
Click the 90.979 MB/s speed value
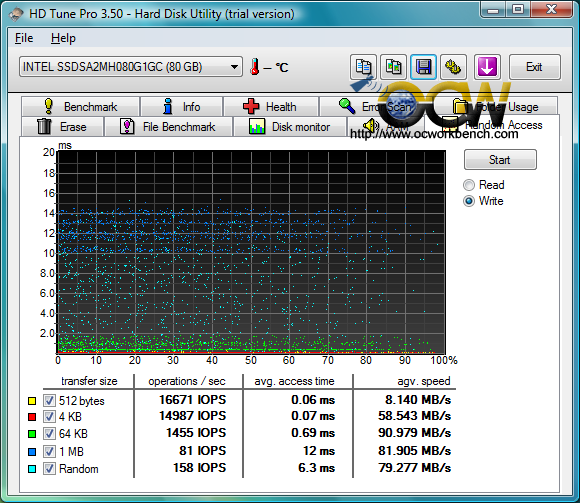[x=414, y=433]
